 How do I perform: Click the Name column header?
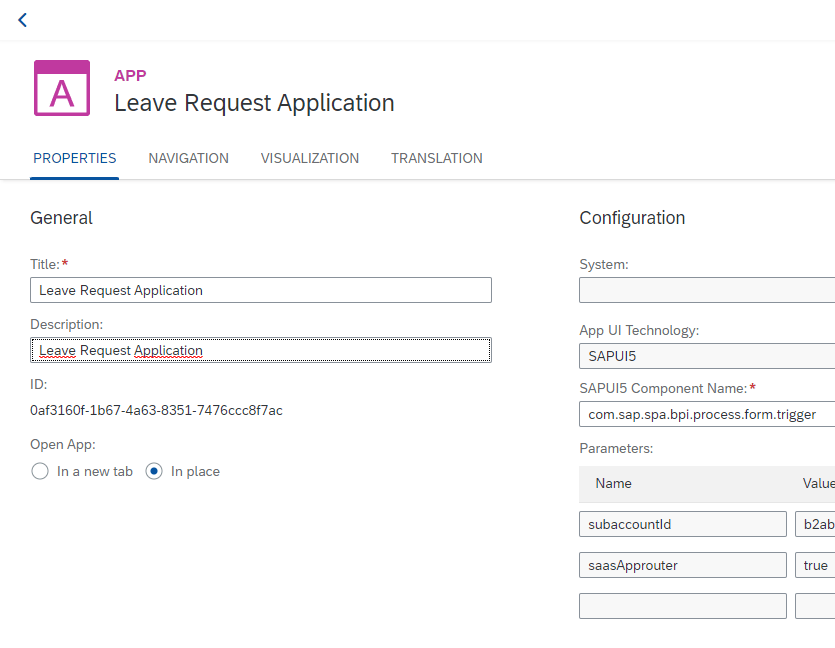point(614,483)
